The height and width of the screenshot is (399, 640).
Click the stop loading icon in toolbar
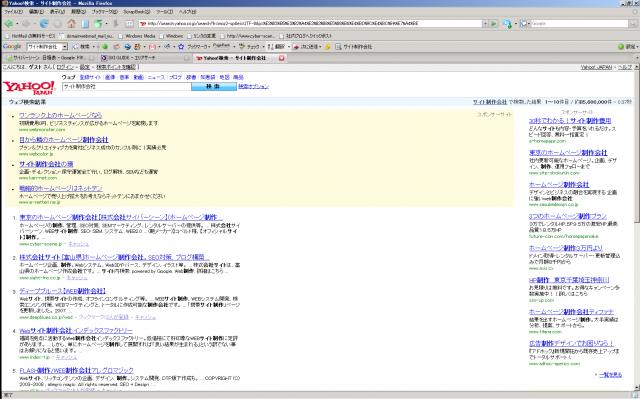point(58,24)
